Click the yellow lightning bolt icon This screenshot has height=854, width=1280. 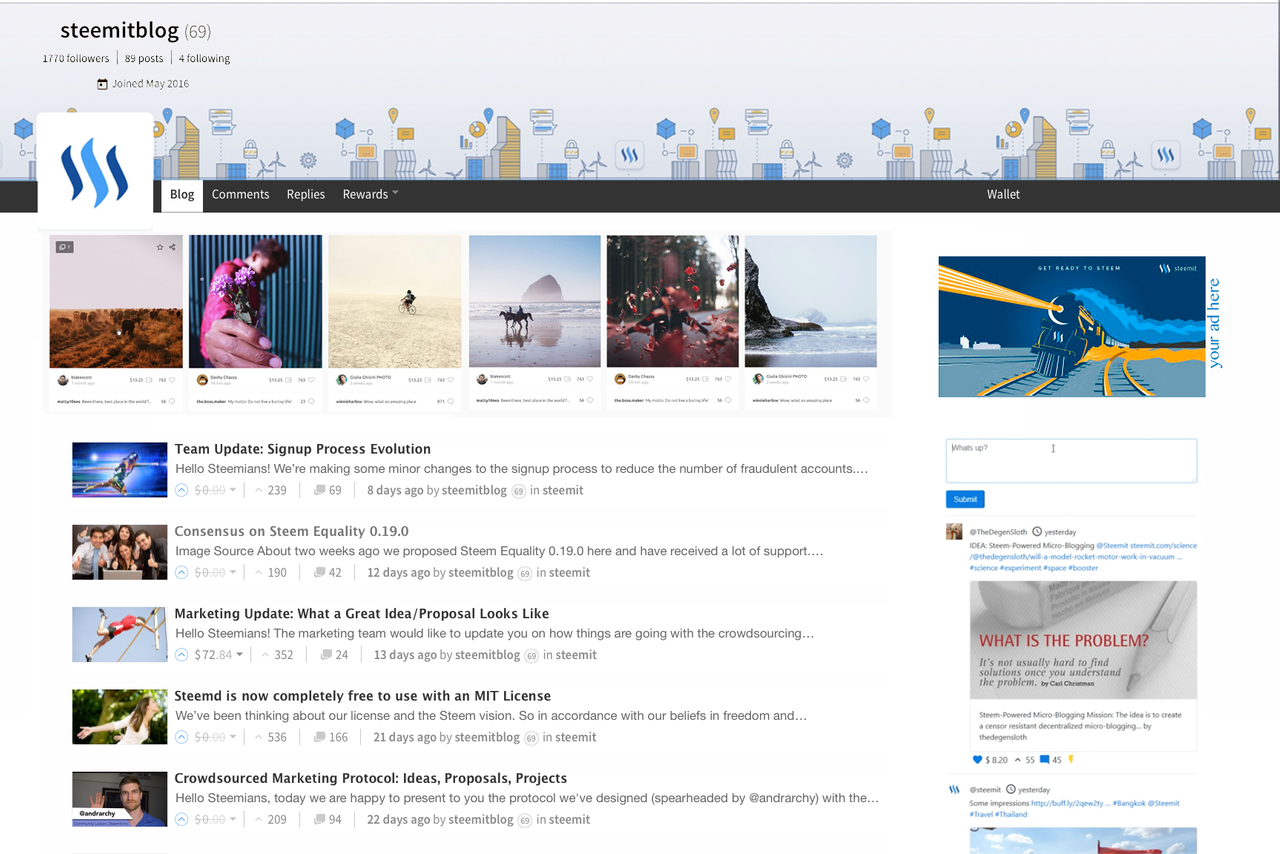click(x=1072, y=760)
